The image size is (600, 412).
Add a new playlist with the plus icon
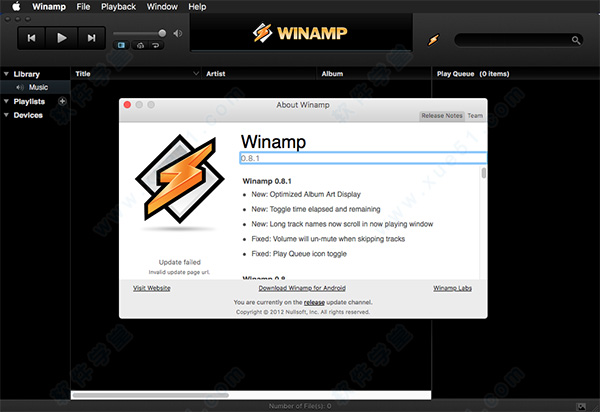62,101
